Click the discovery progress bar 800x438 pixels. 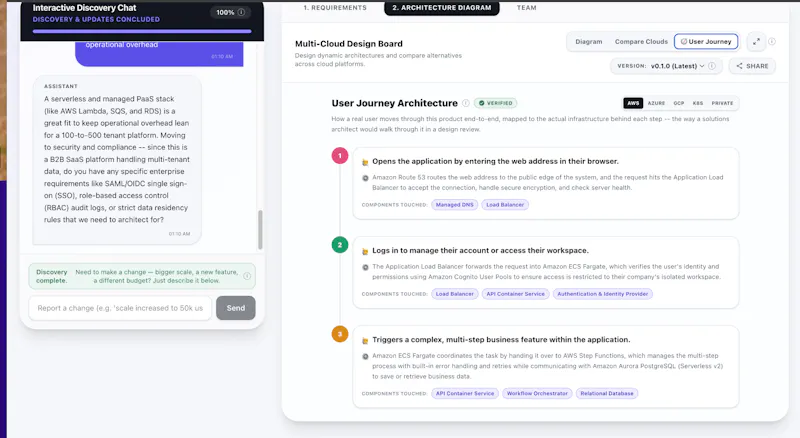(x=142, y=31)
